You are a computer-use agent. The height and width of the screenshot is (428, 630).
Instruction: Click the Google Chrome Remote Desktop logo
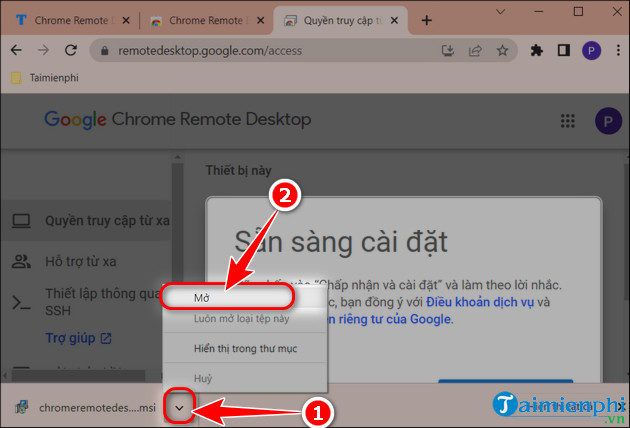click(x=178, y=119)
